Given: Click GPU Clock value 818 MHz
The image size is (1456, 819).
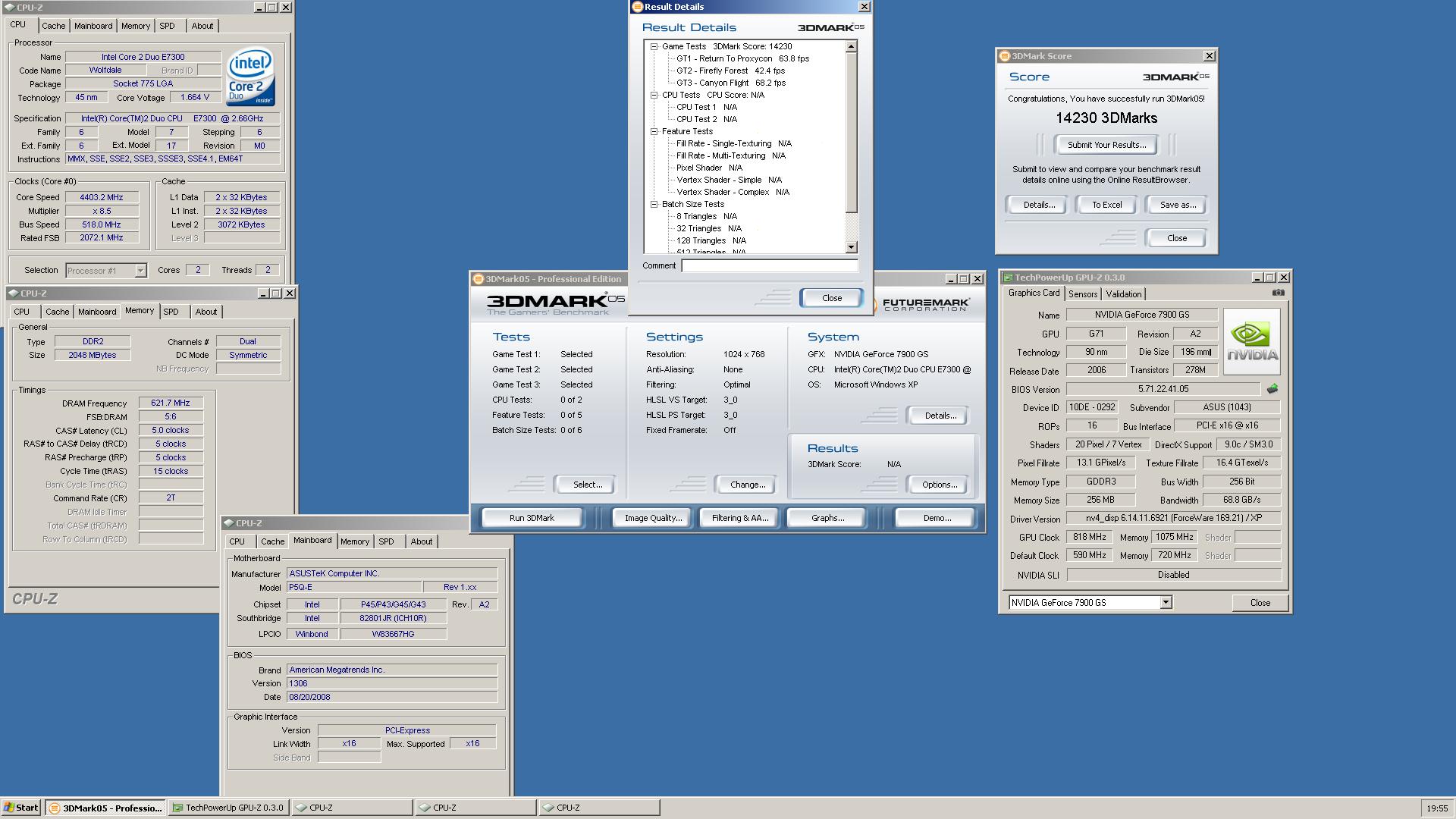Looking at the screenshot, I should pos(1089,537).
